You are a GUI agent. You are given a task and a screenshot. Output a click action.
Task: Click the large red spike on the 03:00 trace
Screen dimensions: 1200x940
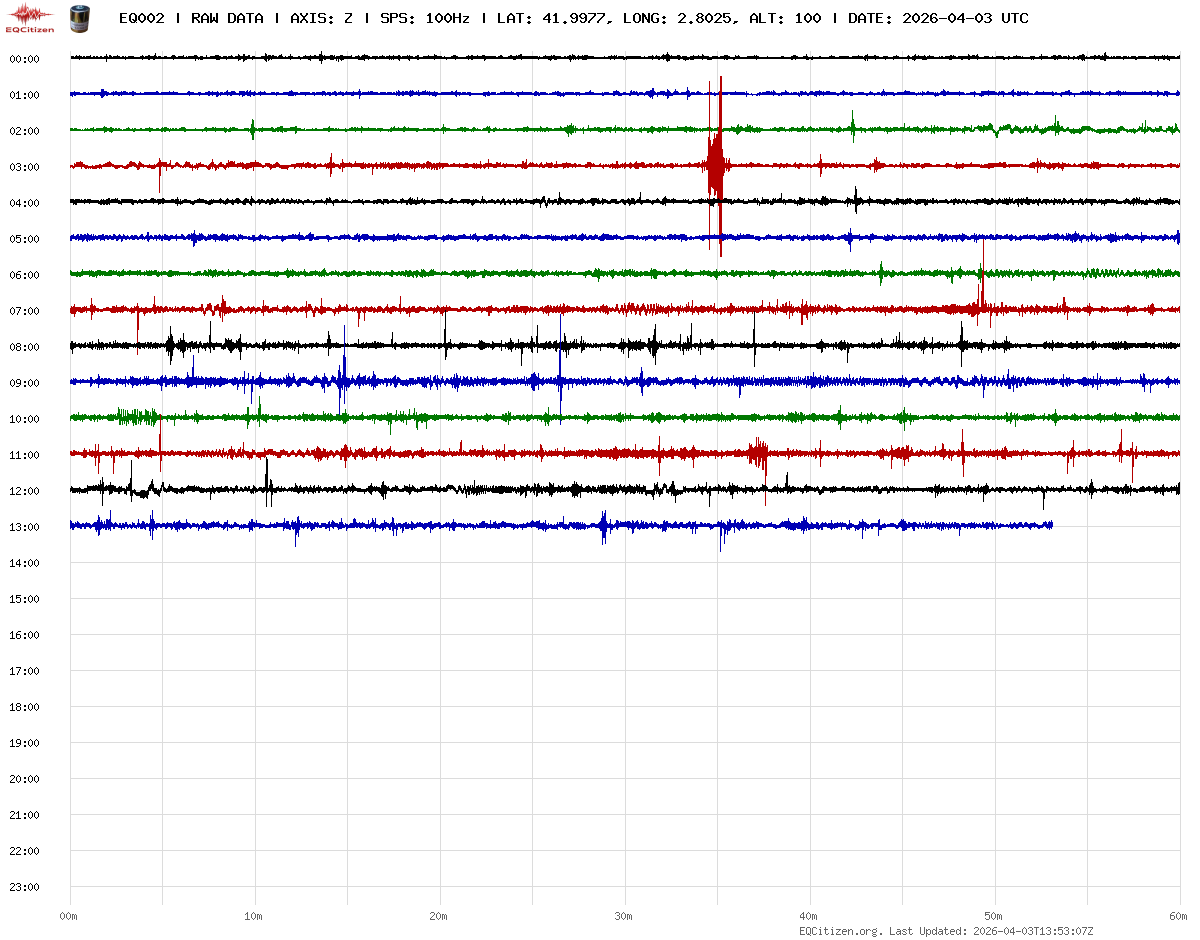pos(716,165)
